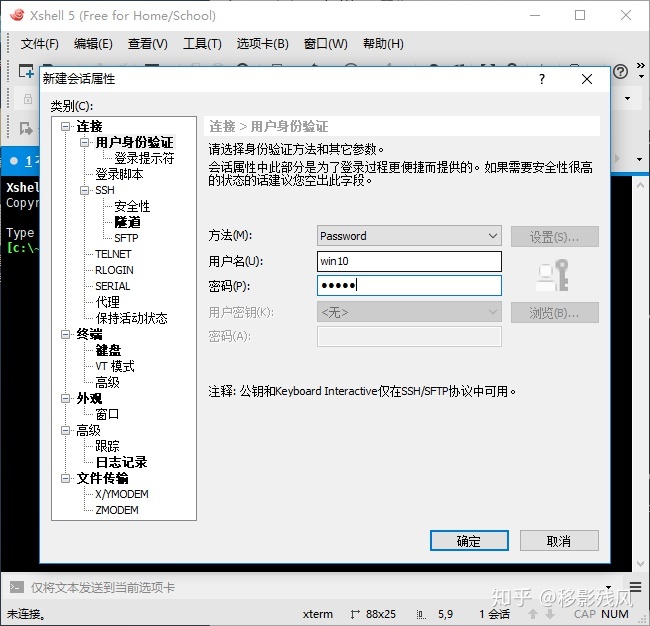
Task: Select 高级 under 终端
Action: [x=107, y=382]
